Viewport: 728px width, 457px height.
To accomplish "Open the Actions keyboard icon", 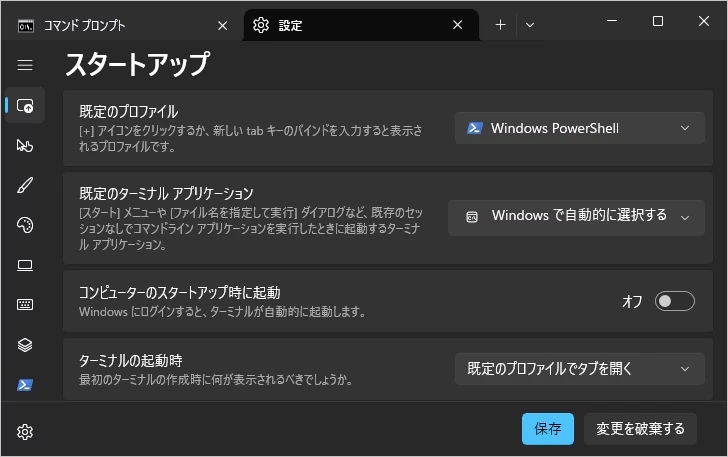I will [x=25, y=305].
